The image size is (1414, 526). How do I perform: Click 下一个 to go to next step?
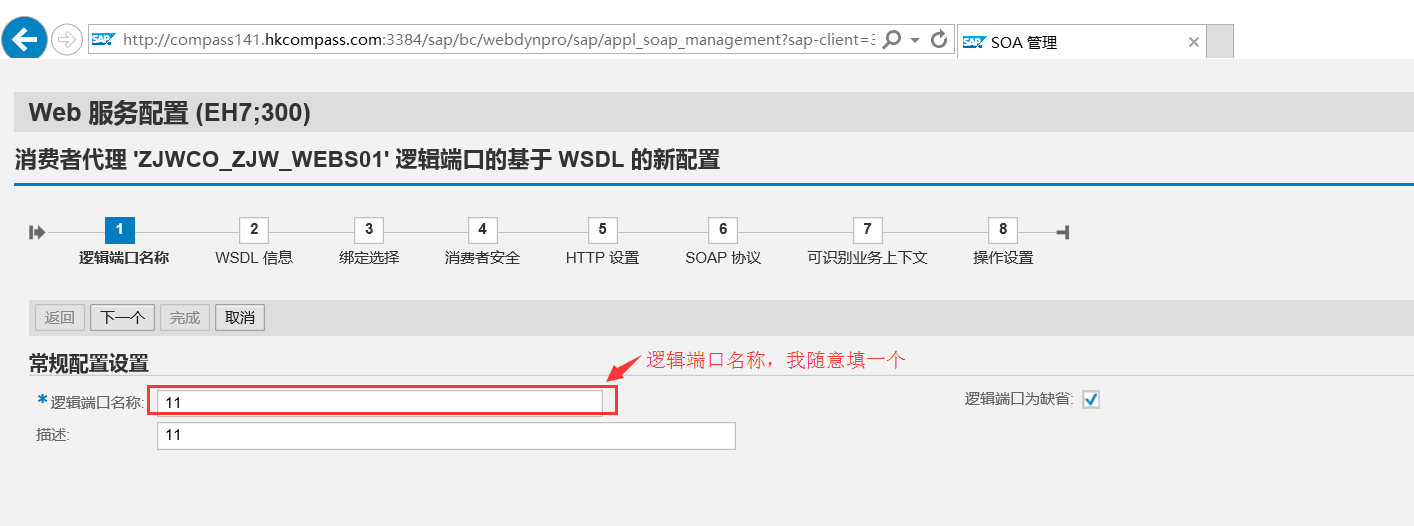point(122,318)
